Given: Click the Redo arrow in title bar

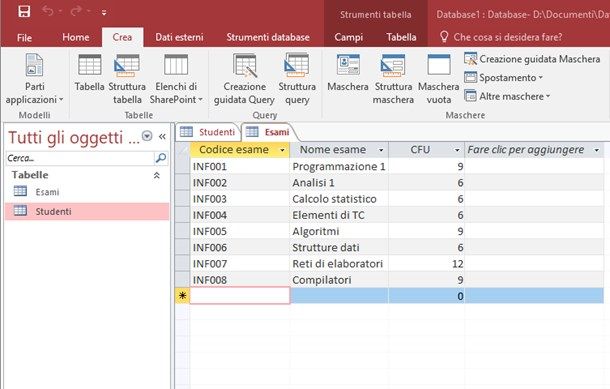Looking at the screenshot, I should (76, 11).
